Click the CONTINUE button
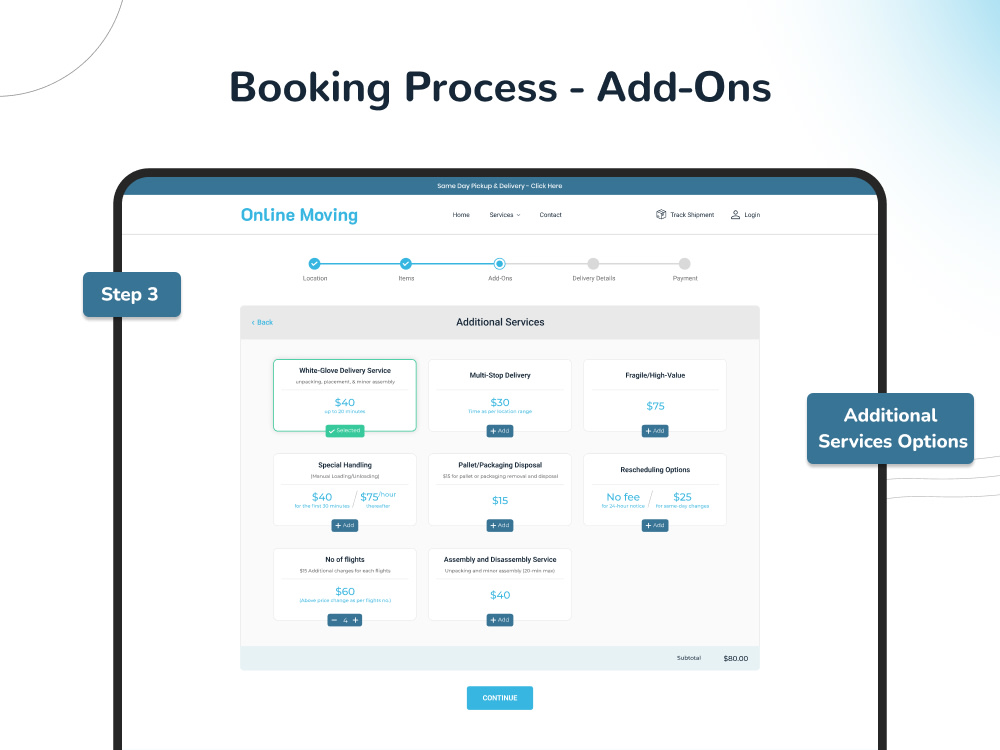This screenshot has height=750, width=1000. click(500, 698)
